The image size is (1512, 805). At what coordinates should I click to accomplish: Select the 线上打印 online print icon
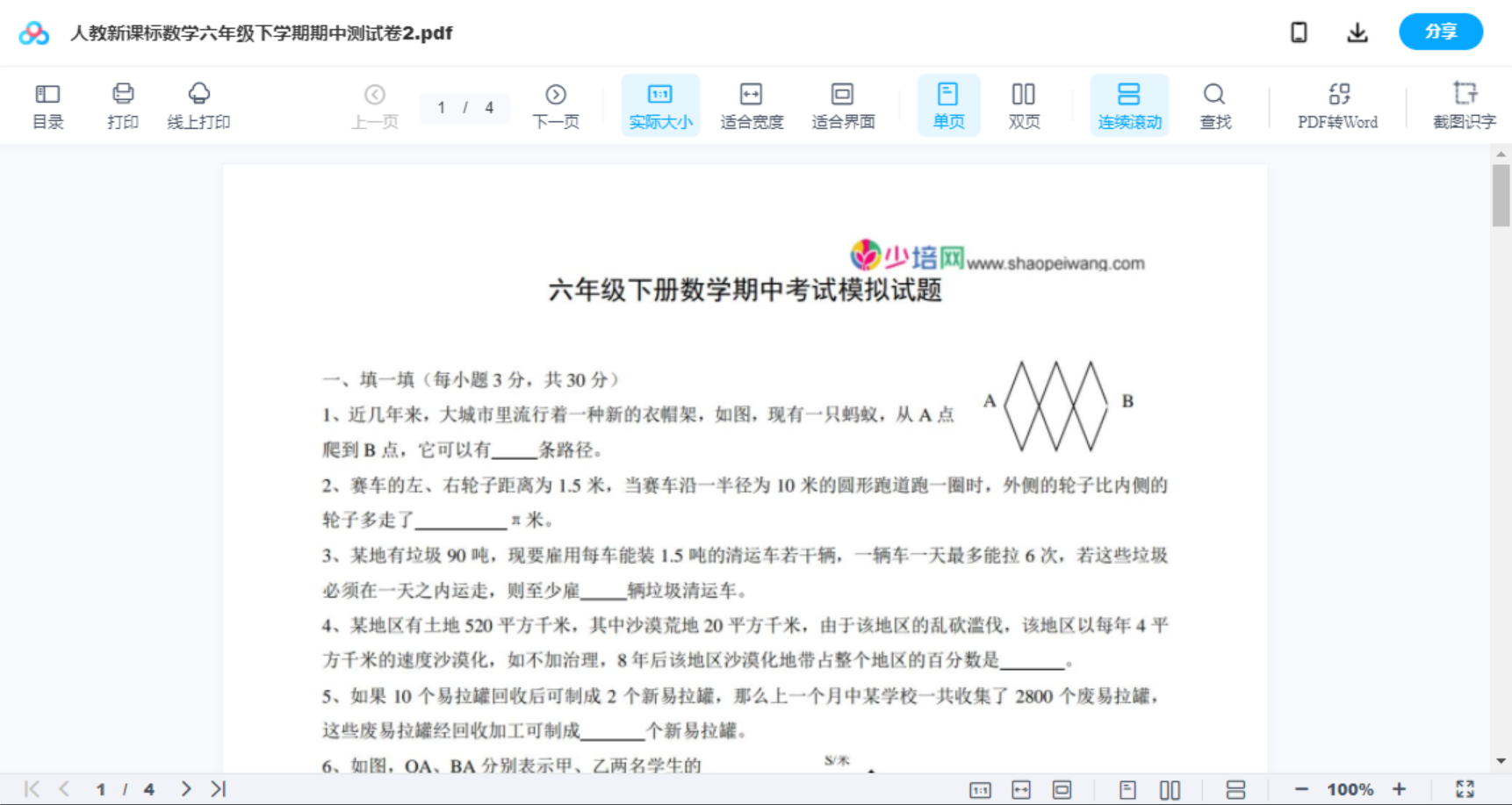[198, 104]
